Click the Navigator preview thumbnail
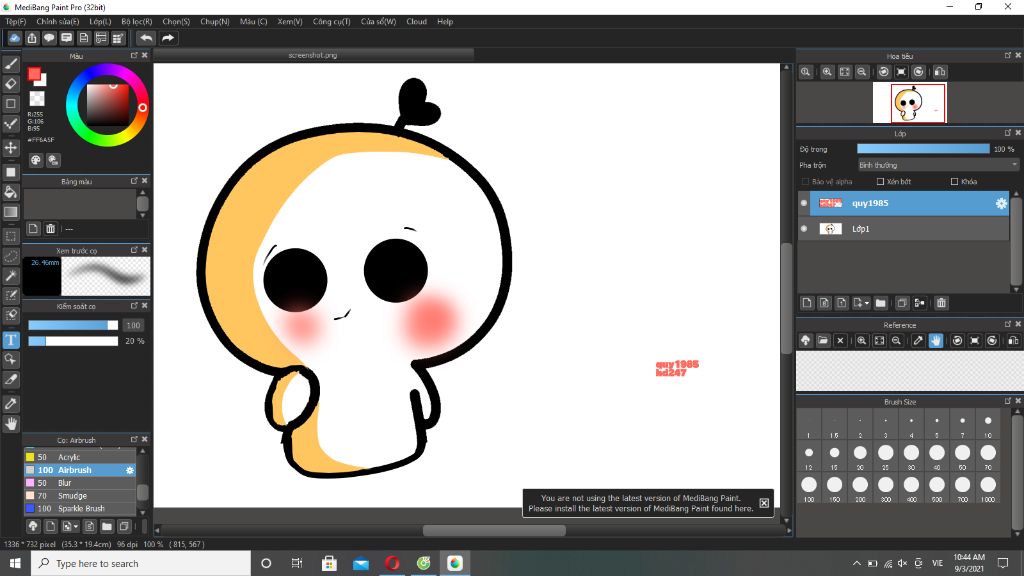Viewport: 1024px width, 576px height. tap(909, 103)
